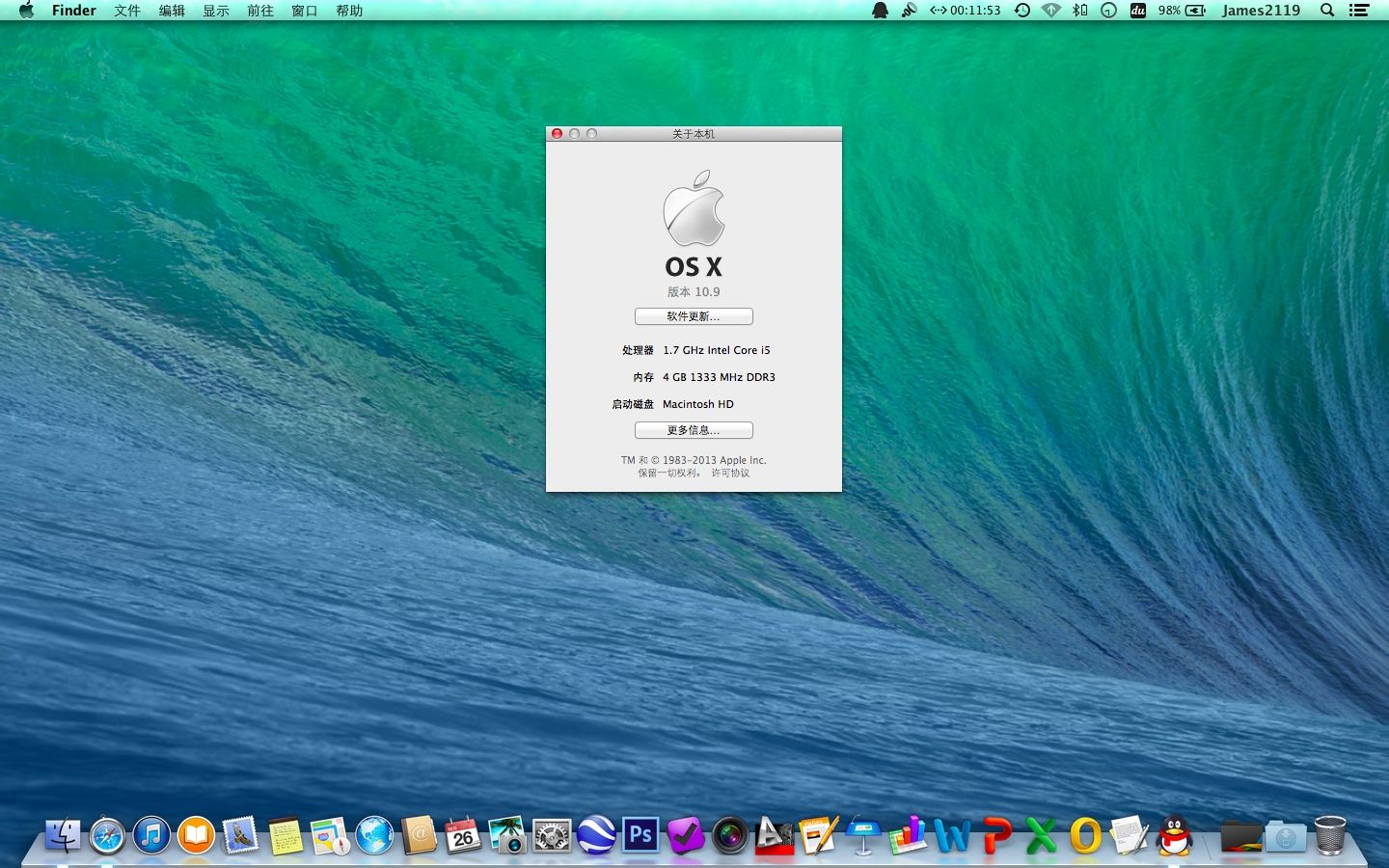Image resolution: width=1389 pixels, height=868 pixels.
Task: Click the circular clock menu bar icon
Action: (1109, 11)
